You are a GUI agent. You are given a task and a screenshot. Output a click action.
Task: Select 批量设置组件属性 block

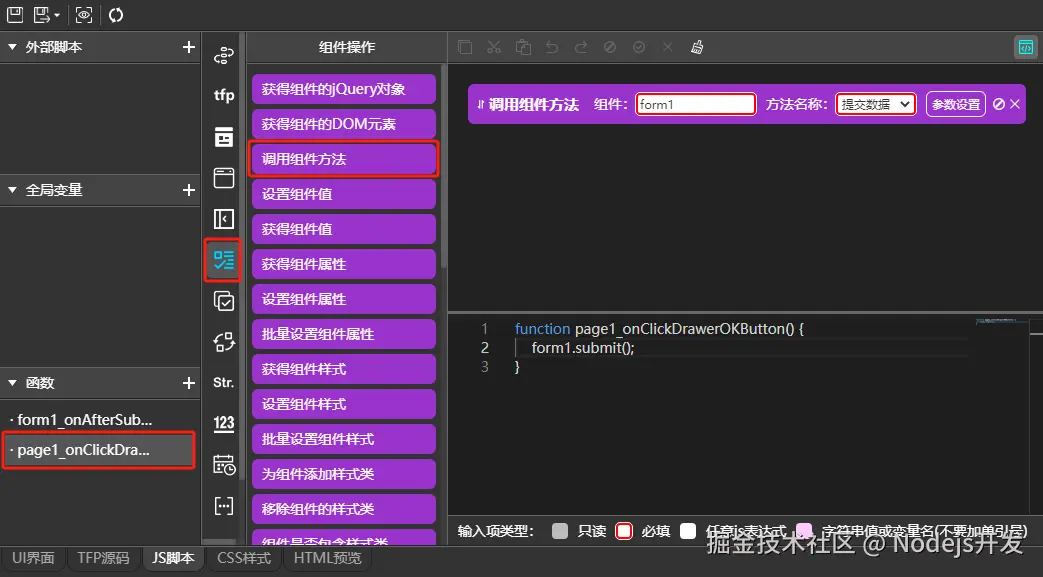point(344,334)
